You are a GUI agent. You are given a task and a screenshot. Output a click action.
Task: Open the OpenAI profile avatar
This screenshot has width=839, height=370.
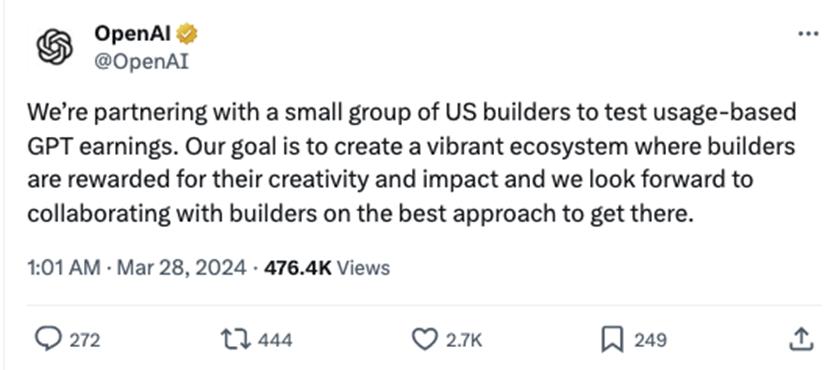pyautogui.click(x=54, y=47)
